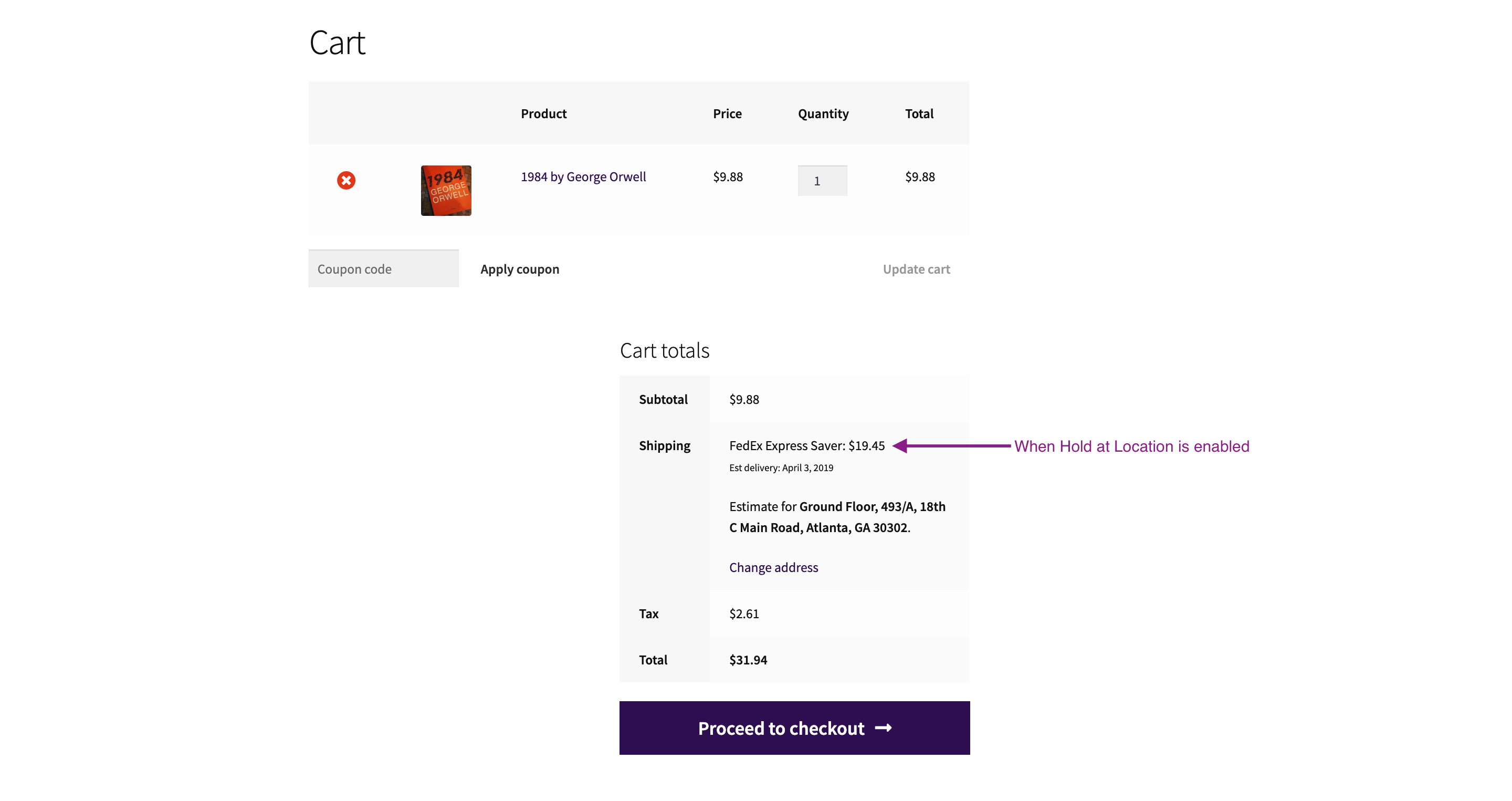1512x801 pixels.
Task: Click 'Proceed to checkout' button
Action: (795, 727)
